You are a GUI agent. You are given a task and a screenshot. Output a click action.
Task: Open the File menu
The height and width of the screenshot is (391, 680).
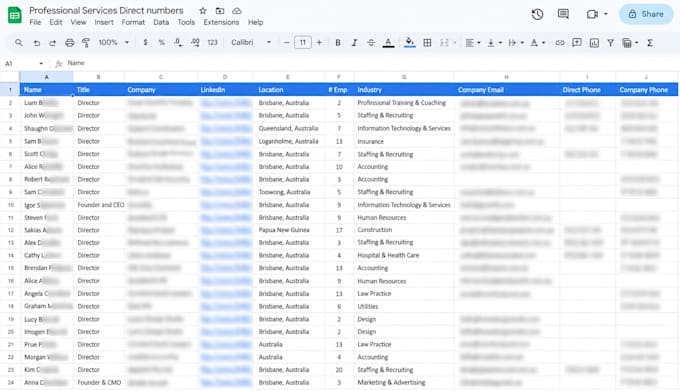tap(35, 22)
